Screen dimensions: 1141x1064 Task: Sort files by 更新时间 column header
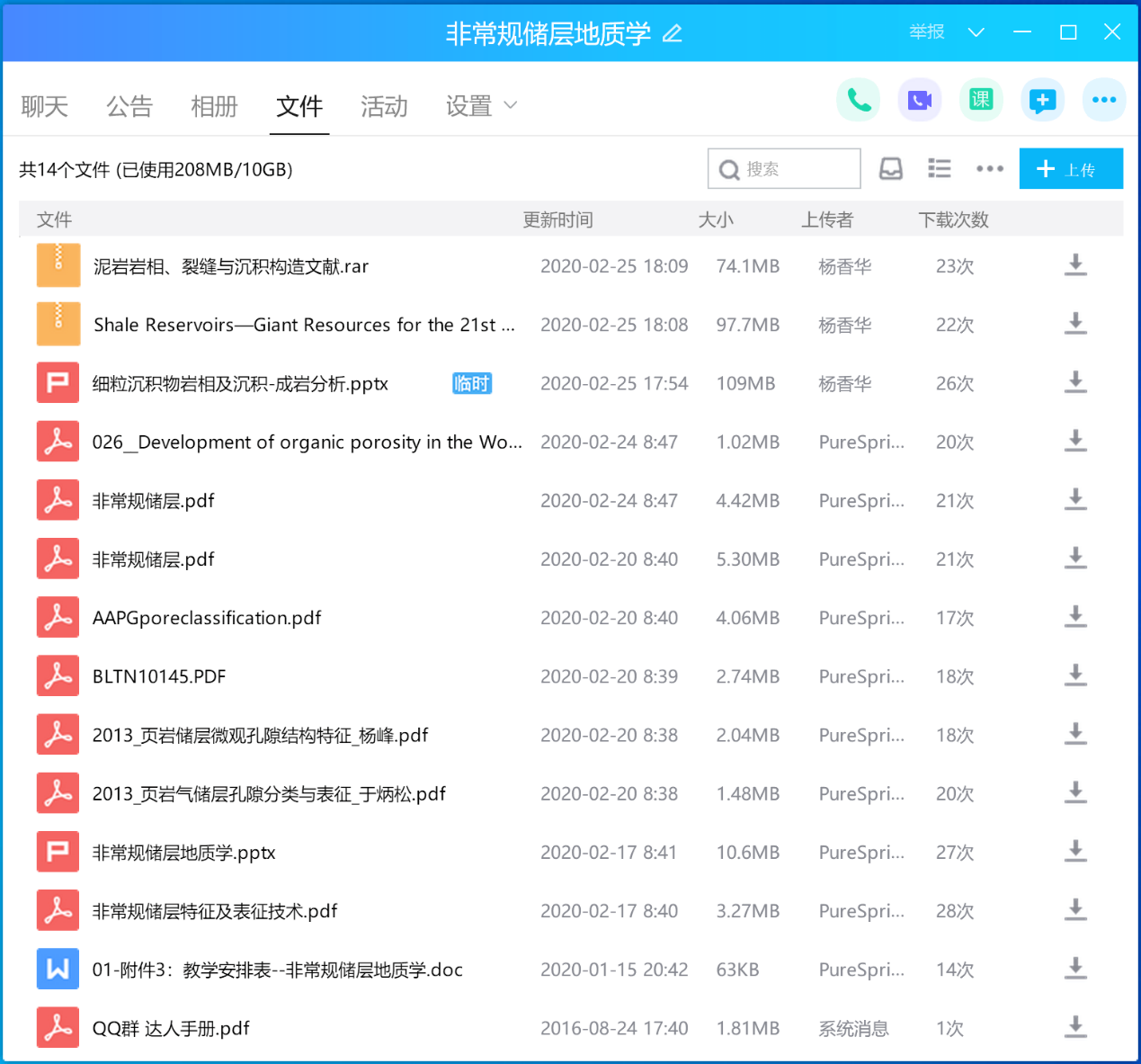tap(557, 219)
